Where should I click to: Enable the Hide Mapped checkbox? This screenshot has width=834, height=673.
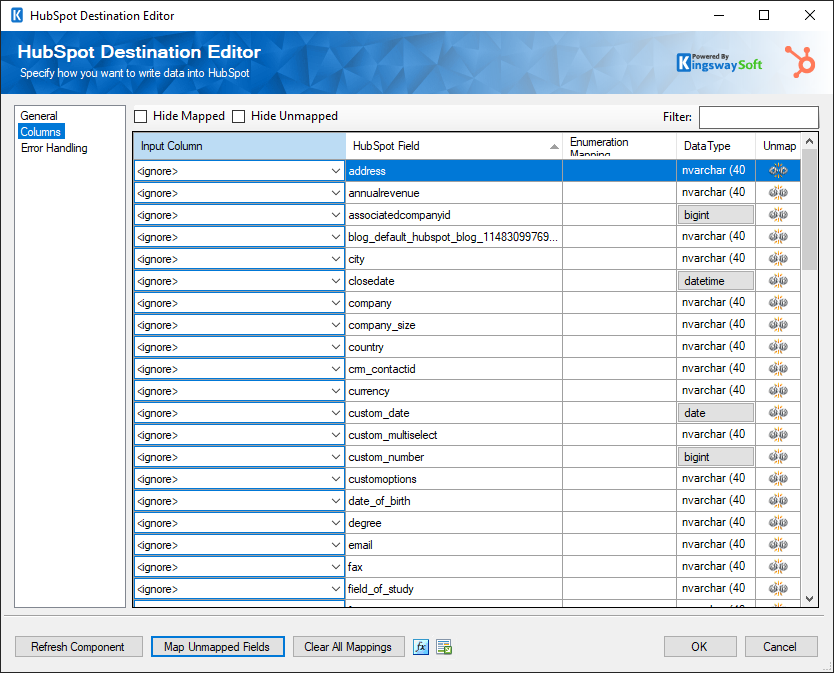point(140,117)
